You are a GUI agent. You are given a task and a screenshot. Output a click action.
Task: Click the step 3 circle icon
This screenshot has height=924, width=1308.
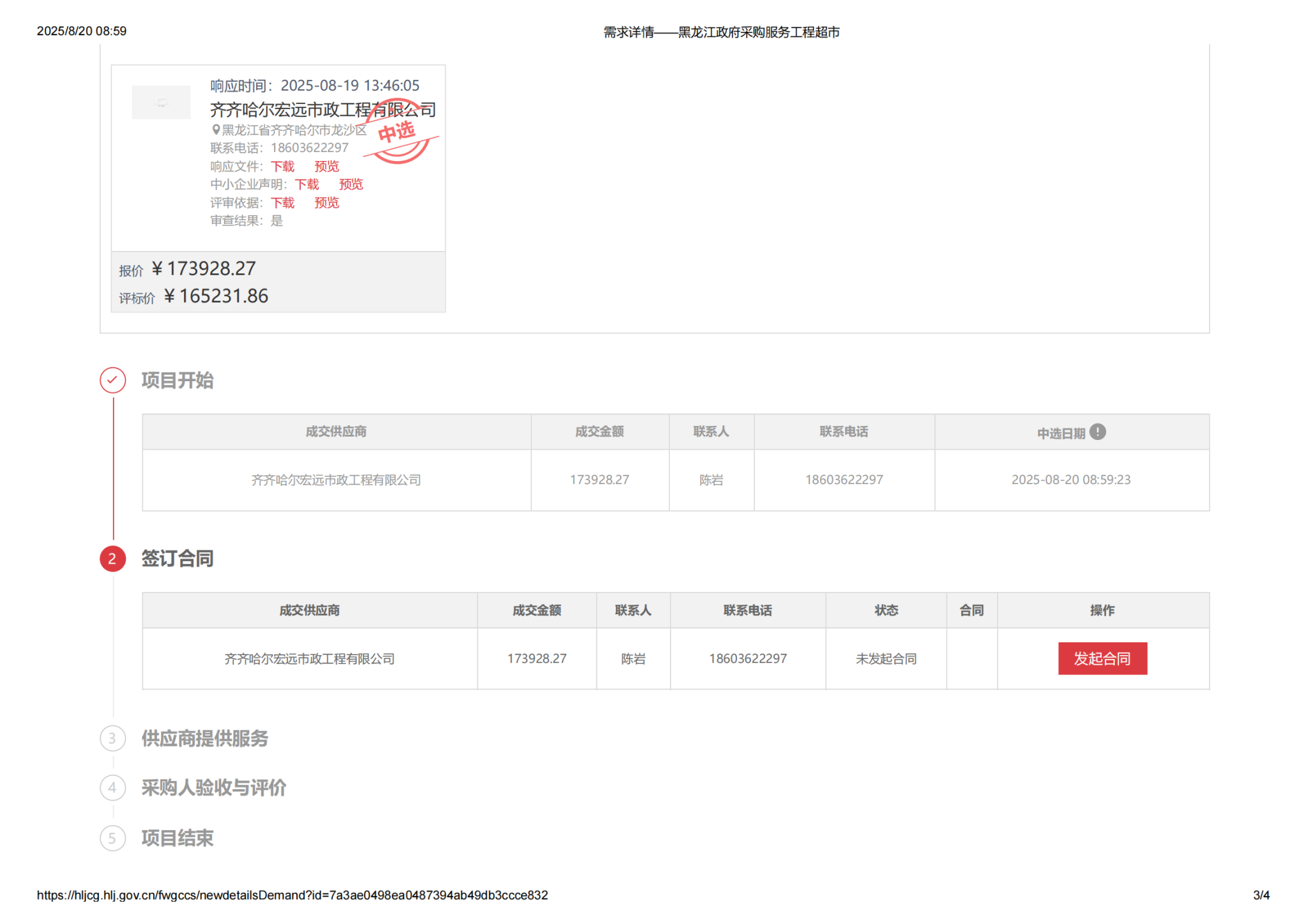(x=112, y=738)
